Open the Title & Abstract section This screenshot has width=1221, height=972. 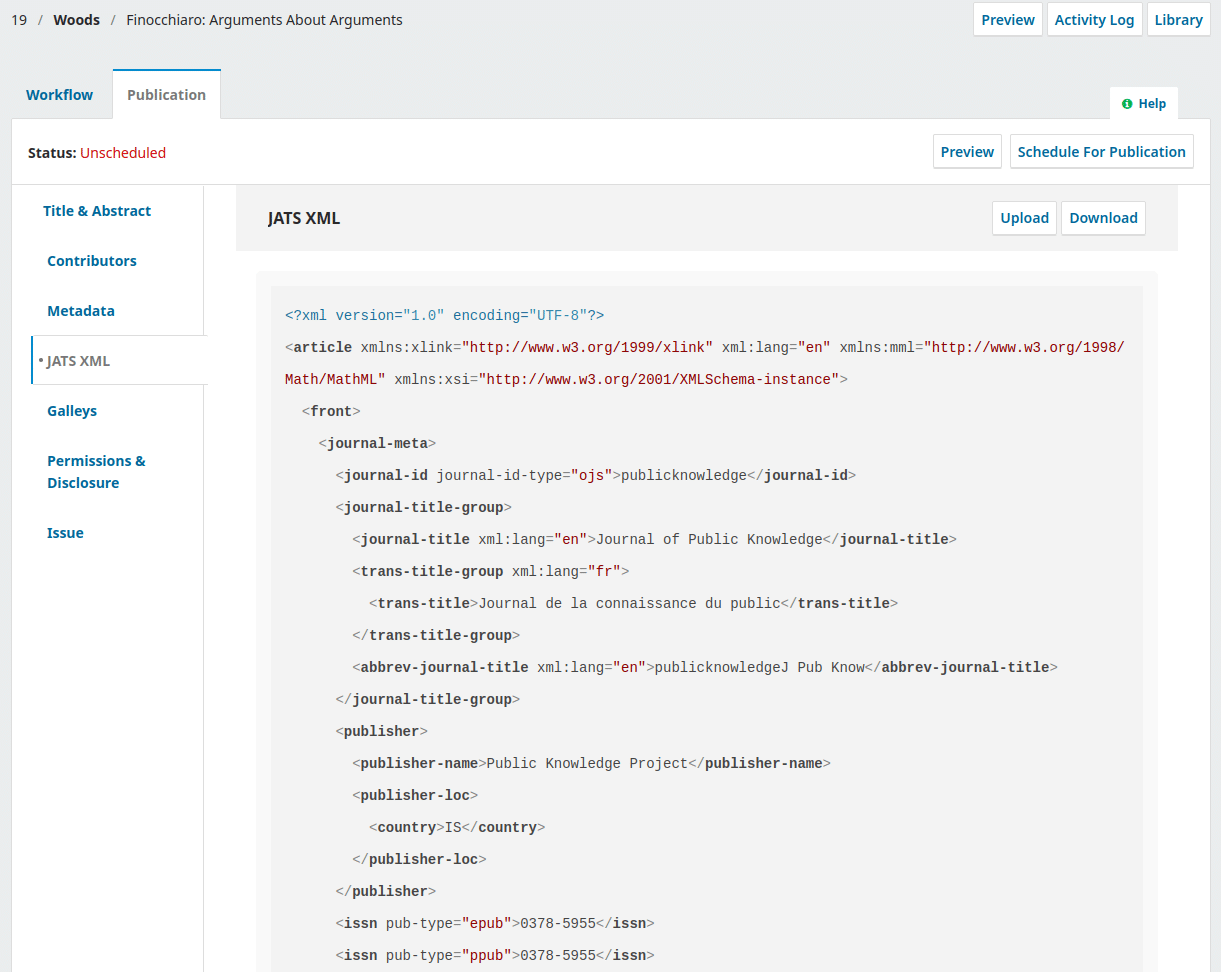click(x=97, y=211)
